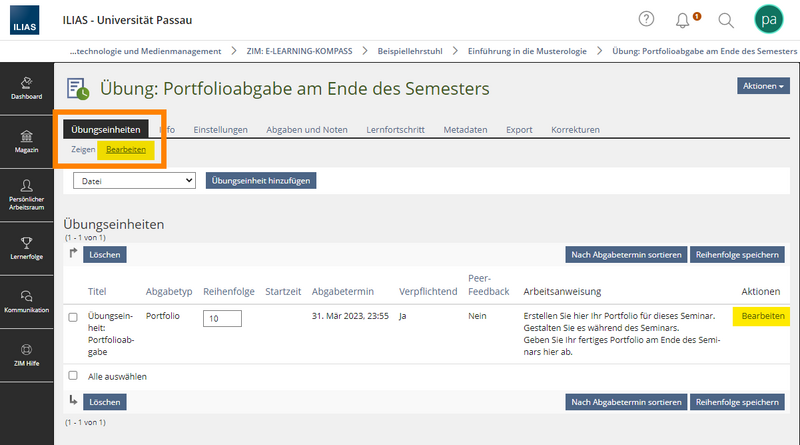Click Bearbeiten in the Aktionen column
This screenshot has width=800, height=445.
(x=761, y=316)
